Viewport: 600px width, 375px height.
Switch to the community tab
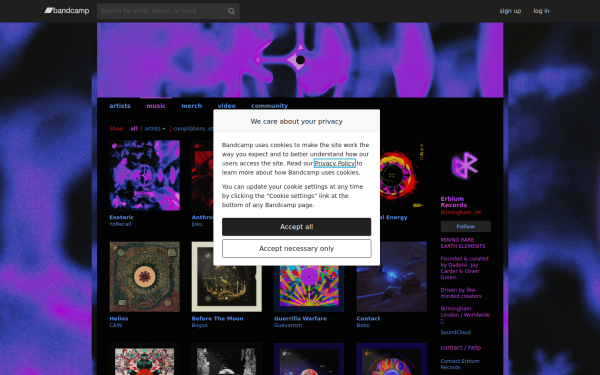point(269,106)
